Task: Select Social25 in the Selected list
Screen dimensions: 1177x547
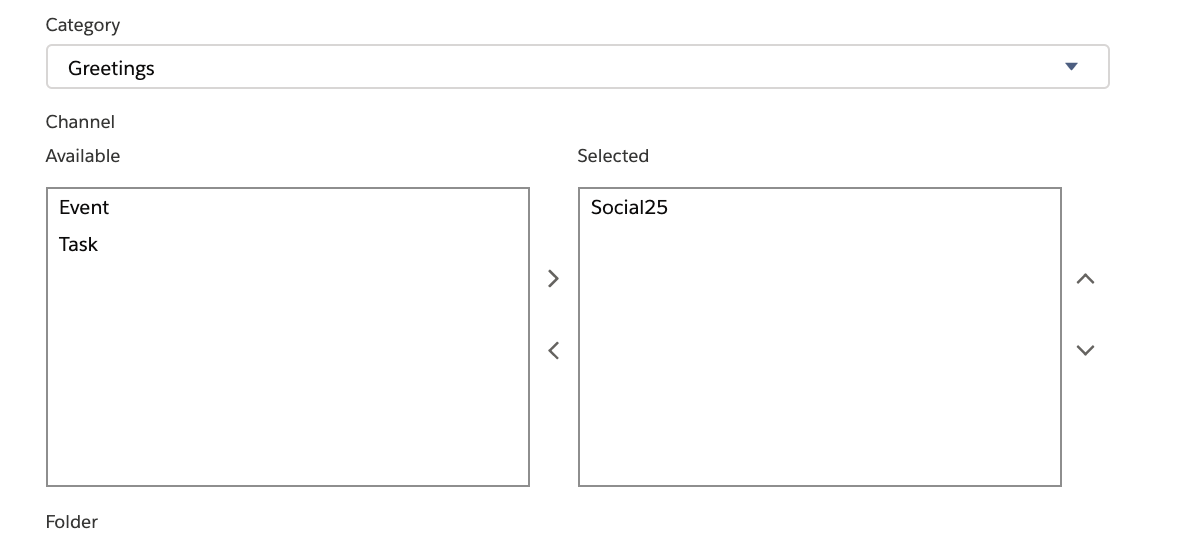Action: [629, 208]
